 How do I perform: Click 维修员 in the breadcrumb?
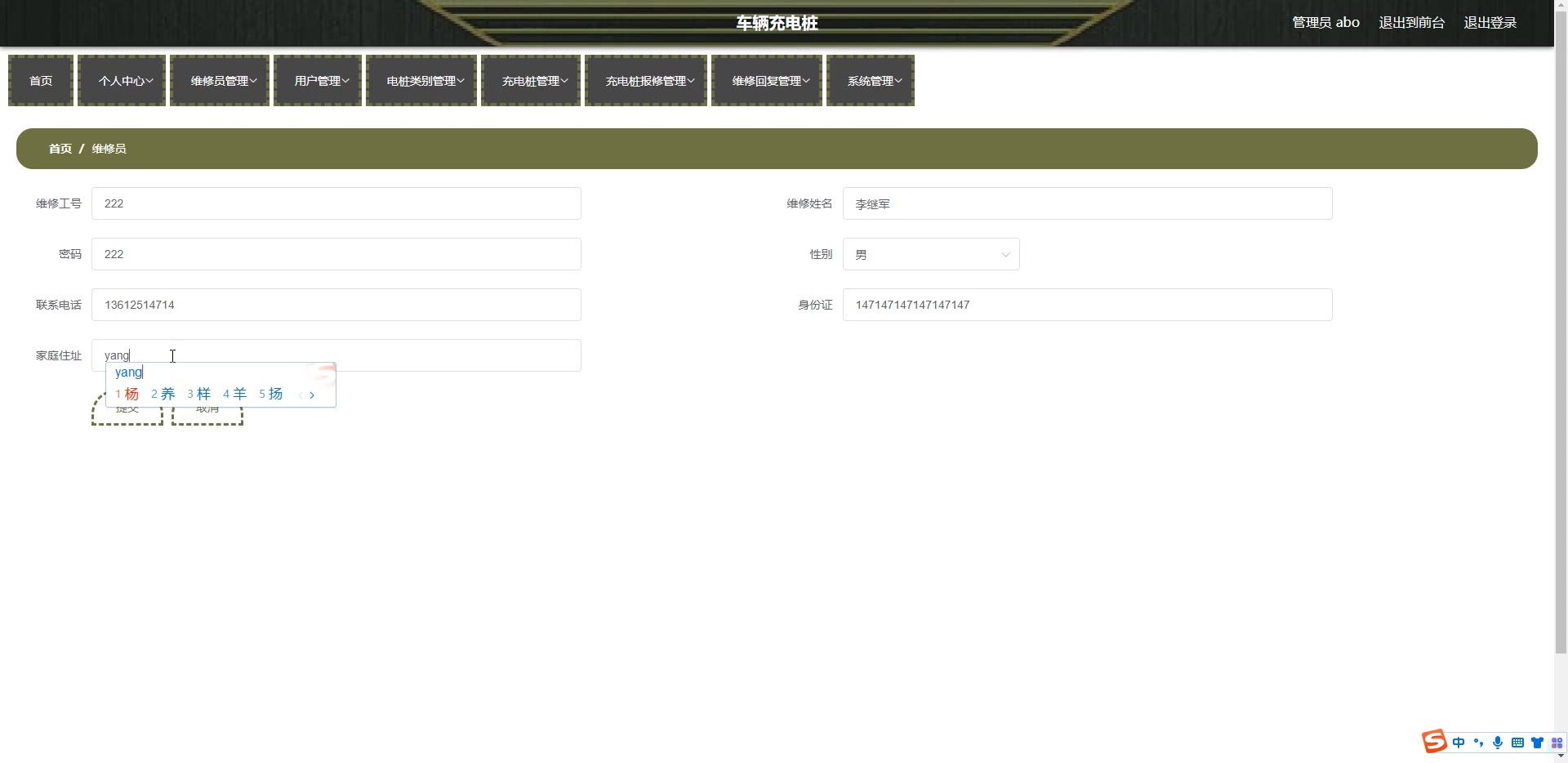pos(109,149)
